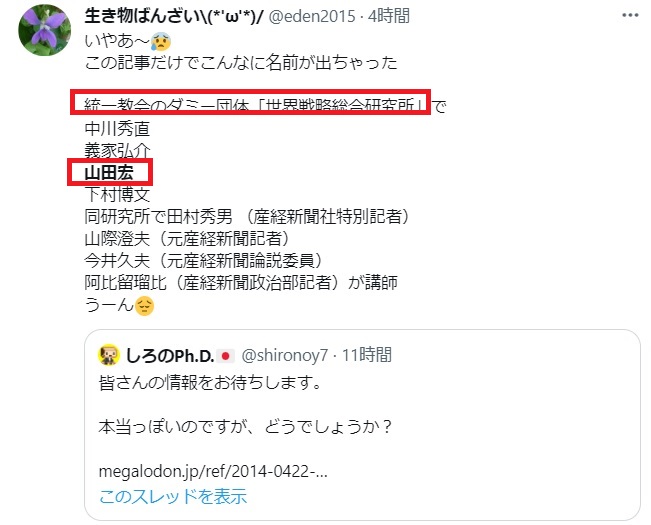Click the crying face emoji after いやあ～
Viewport: 651px width, 525px height.
pos(161,41)
